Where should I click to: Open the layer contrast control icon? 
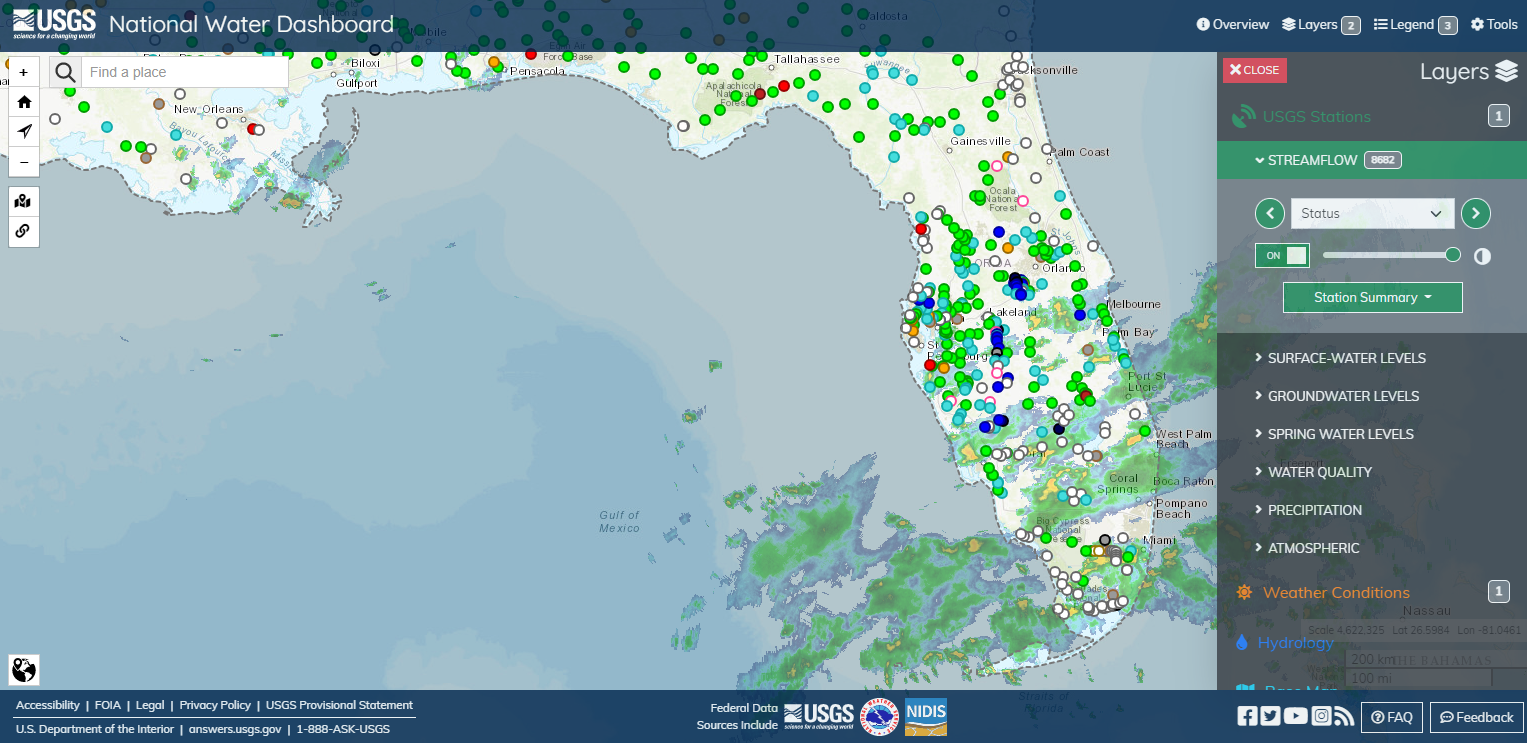(x=1482, y=256)
